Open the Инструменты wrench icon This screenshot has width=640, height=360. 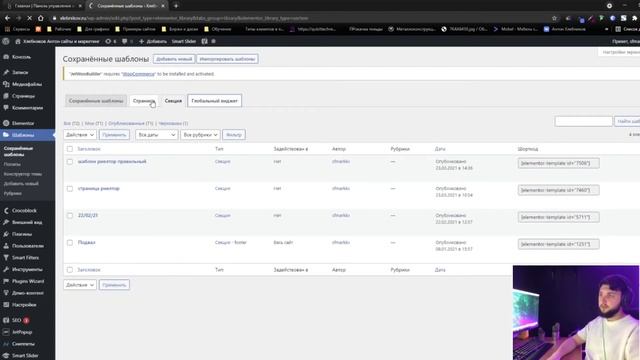pos(6,269)
